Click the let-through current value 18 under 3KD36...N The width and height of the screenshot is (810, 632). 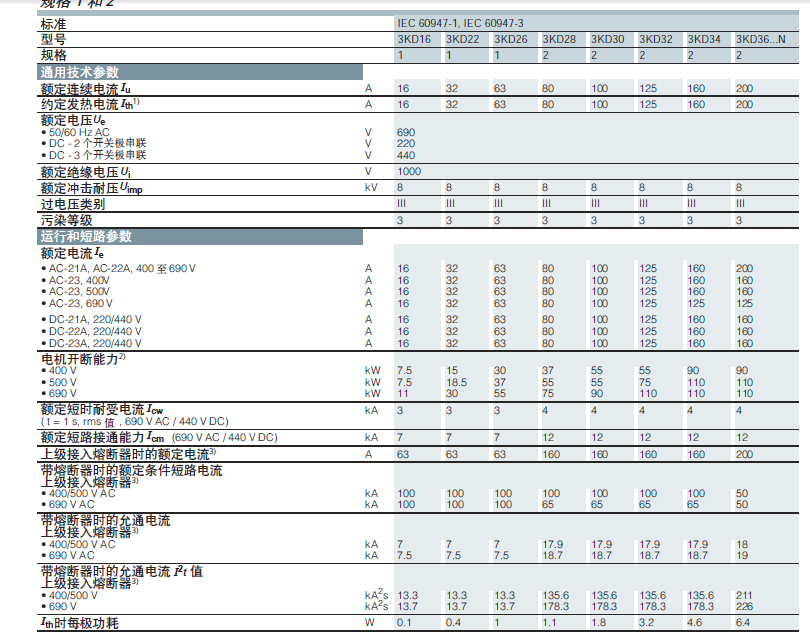click(x=742, y=545)
